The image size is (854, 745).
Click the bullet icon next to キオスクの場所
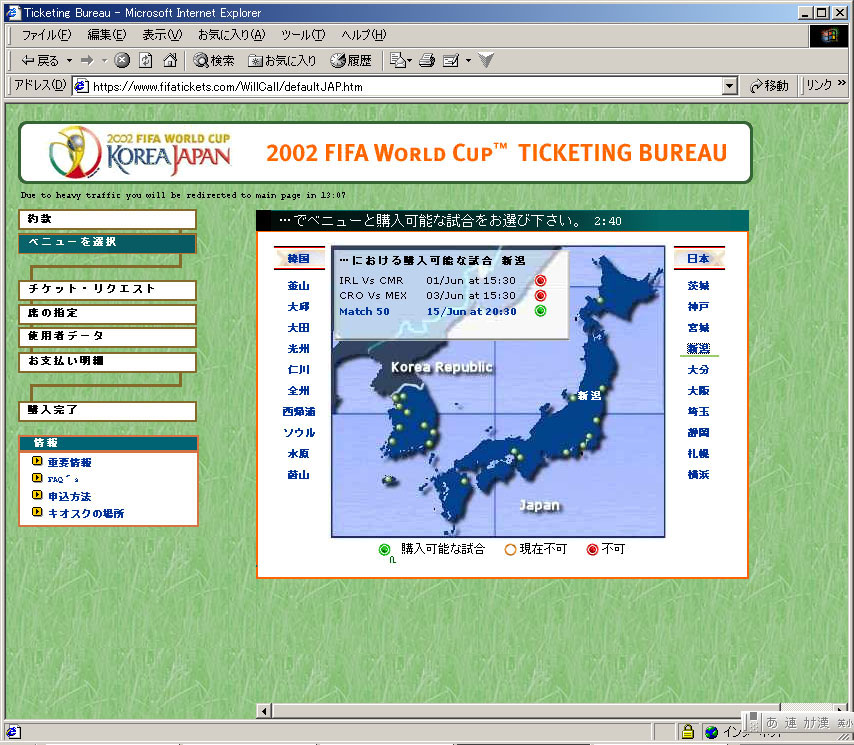(37, 512)
